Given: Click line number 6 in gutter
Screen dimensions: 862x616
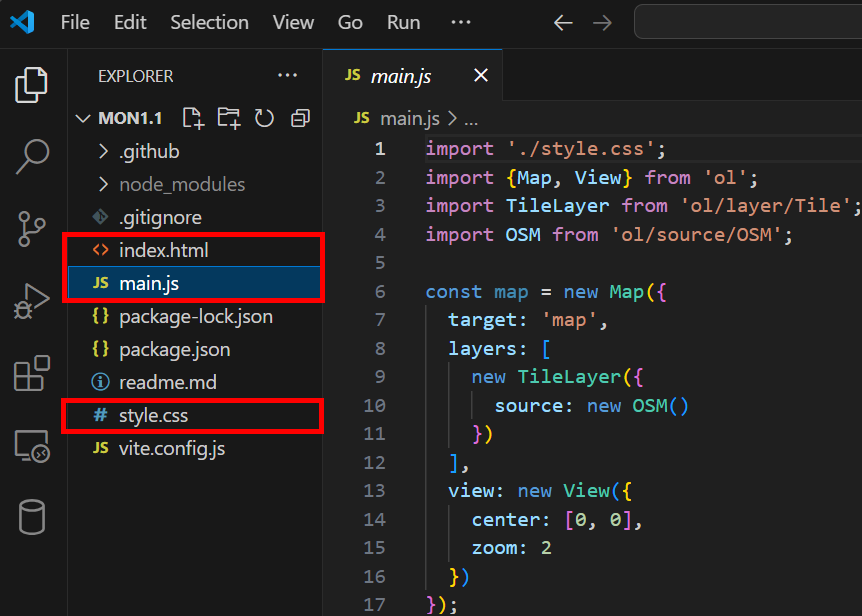Looking at the screenshot, I should 380,292.
